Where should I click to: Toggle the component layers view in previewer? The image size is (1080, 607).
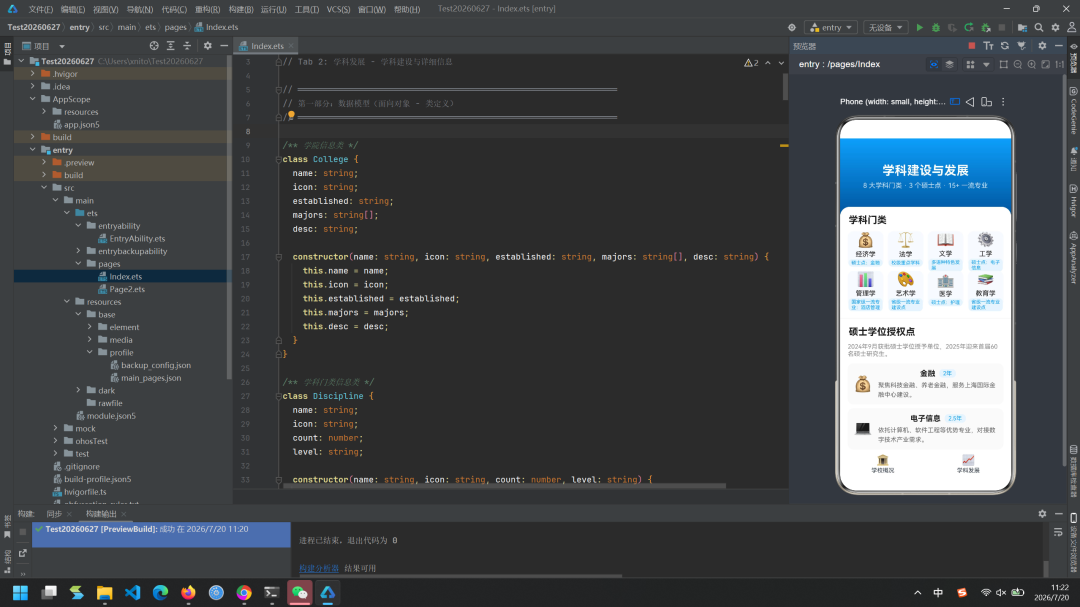point(950,64)
